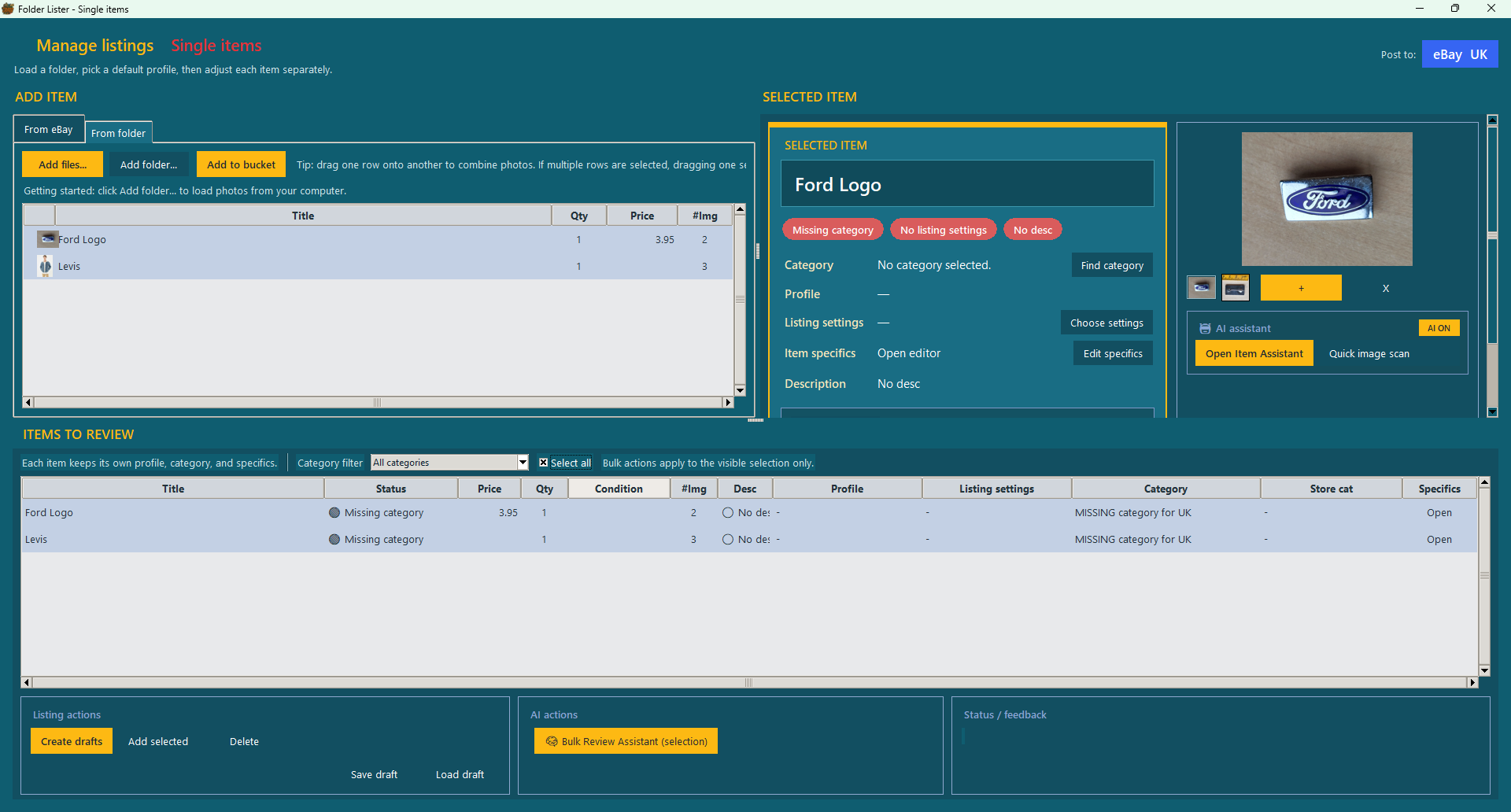Click the AI assistant robot icon
This screenshot has width=1511, height=812.
(x=1204, y=329)
